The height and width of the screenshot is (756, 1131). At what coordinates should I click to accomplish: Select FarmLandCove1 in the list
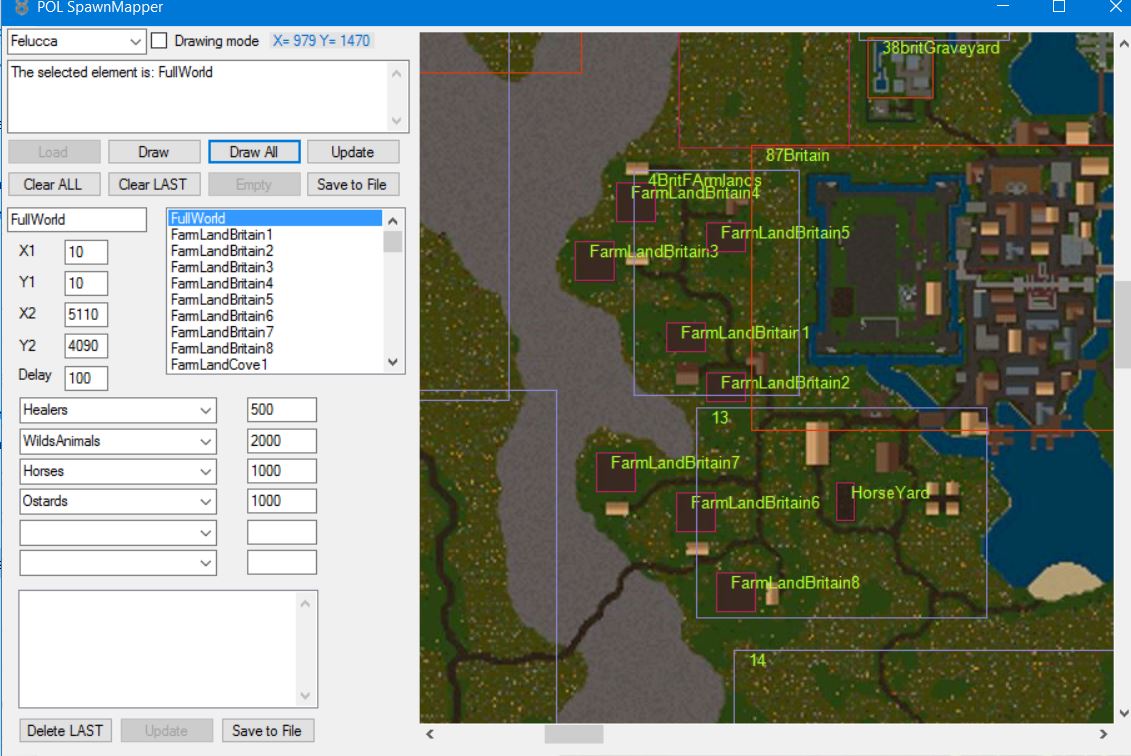(275, 364)
